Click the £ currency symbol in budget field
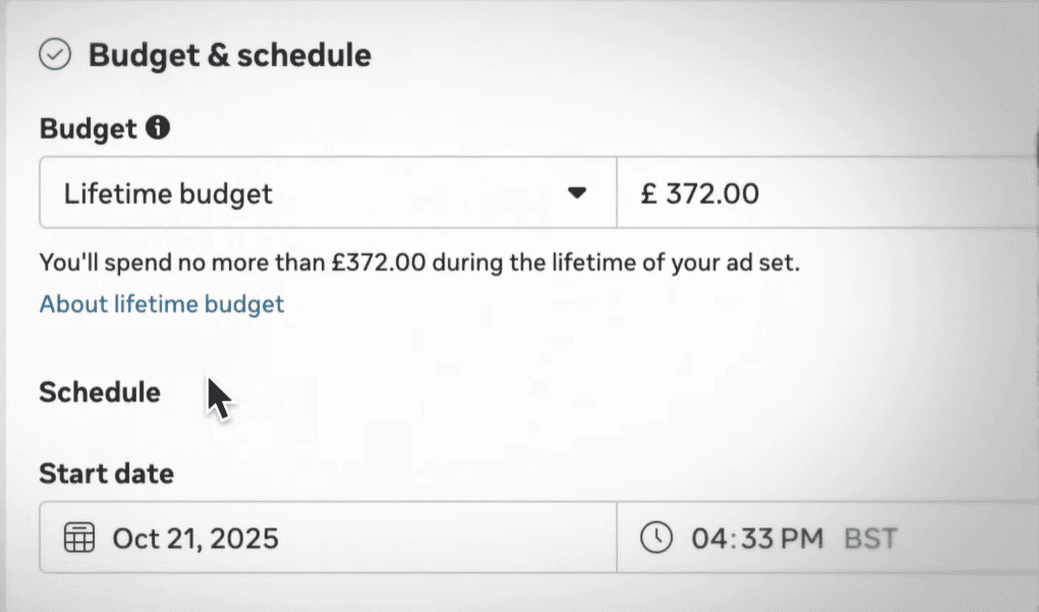Image resolution: width=1039 pixels, height=612 pixels. click(x=648, y=193)
